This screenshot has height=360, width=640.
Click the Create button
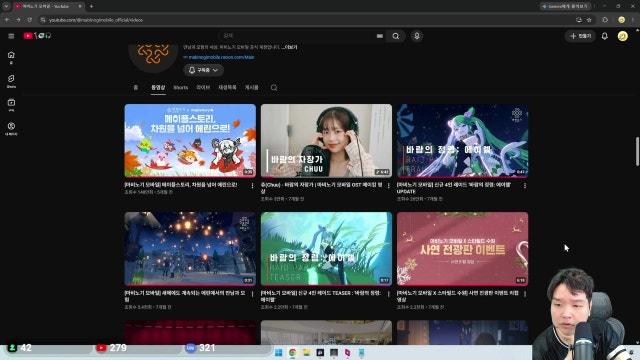pyautogui.click(x=580, y=36)
